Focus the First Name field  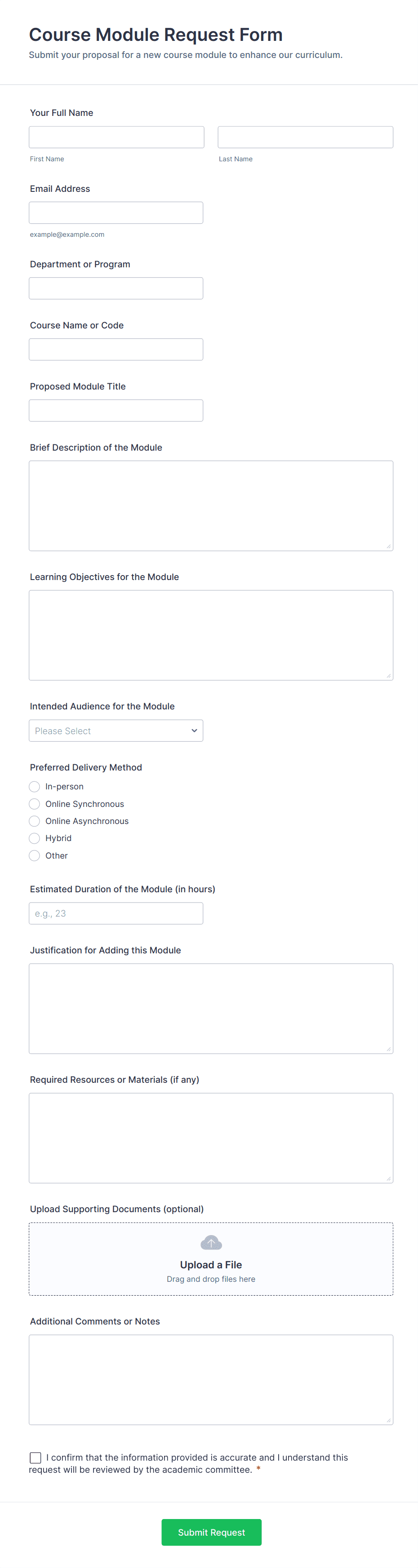click(x=116, y=137)
